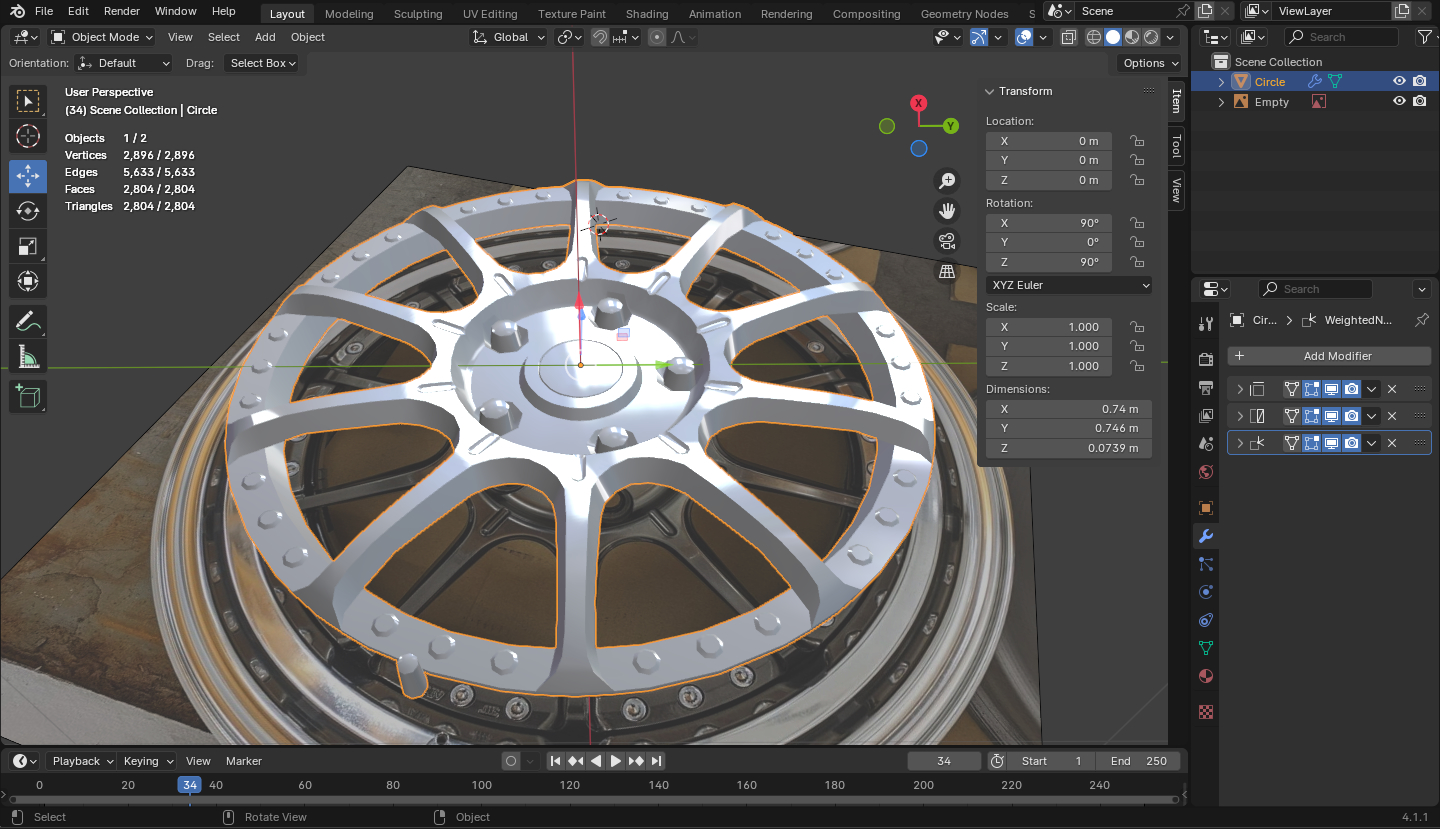Select the Select Box tool in the toolbar

point(28,101)
